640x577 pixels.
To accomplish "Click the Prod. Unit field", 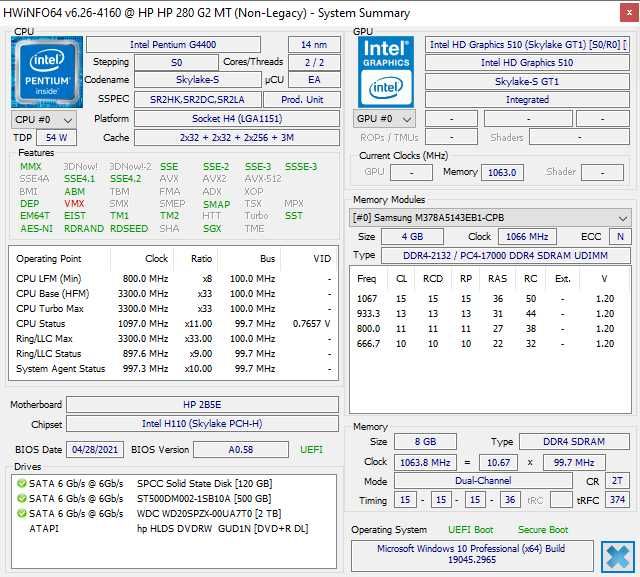I will (302, 100).
